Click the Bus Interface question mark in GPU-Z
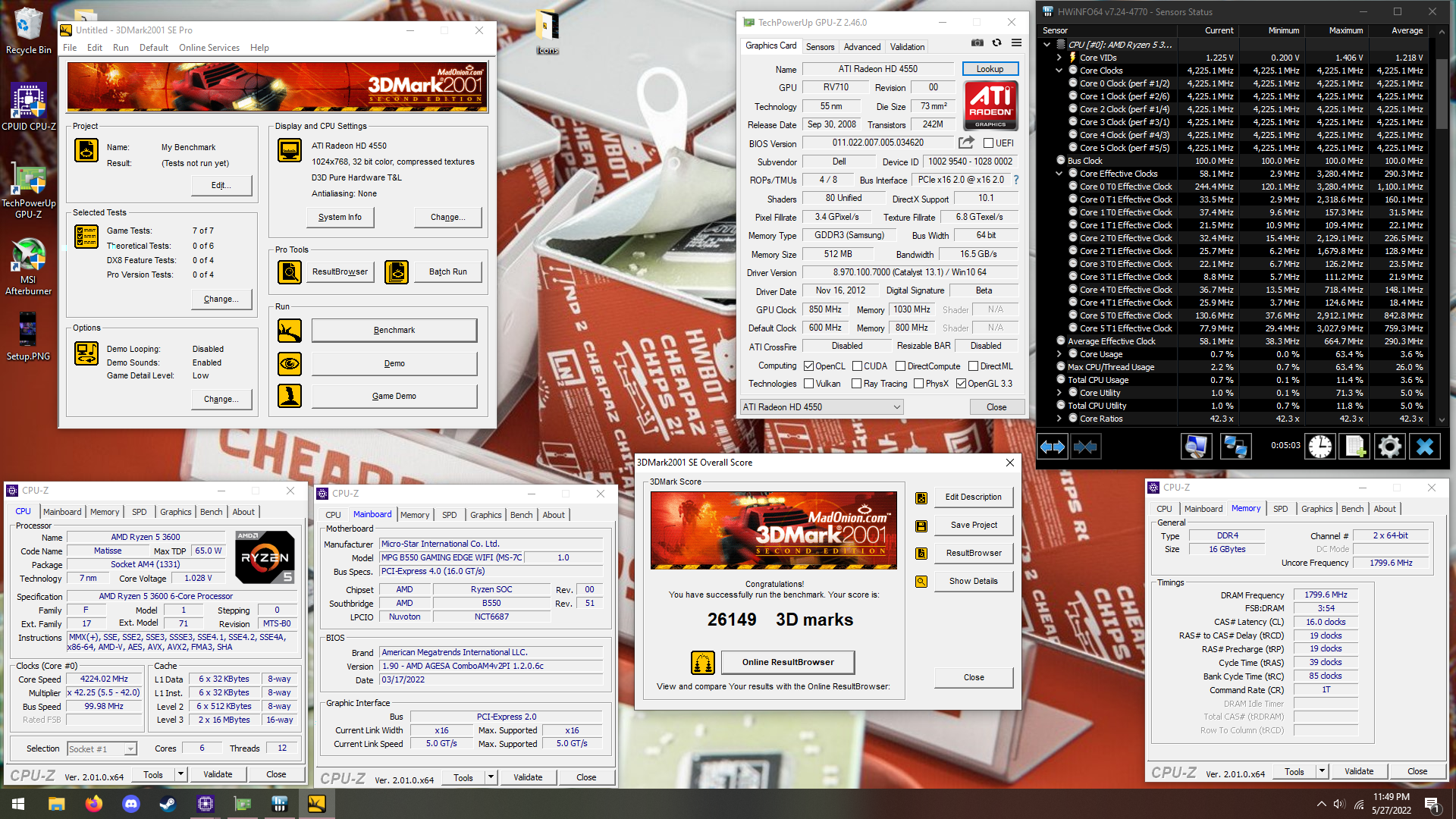The width and height of the screenshot is (1456, 819). [x=1016, y=180]
